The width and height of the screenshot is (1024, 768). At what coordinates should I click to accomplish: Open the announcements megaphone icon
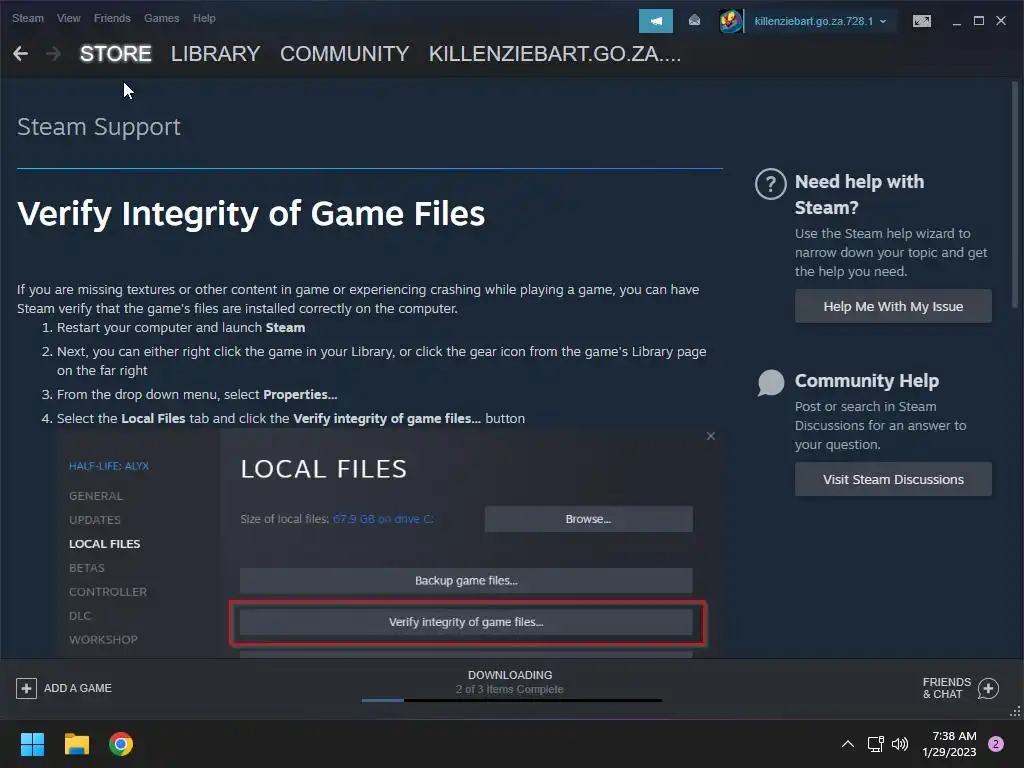click(x=656, y=21)
